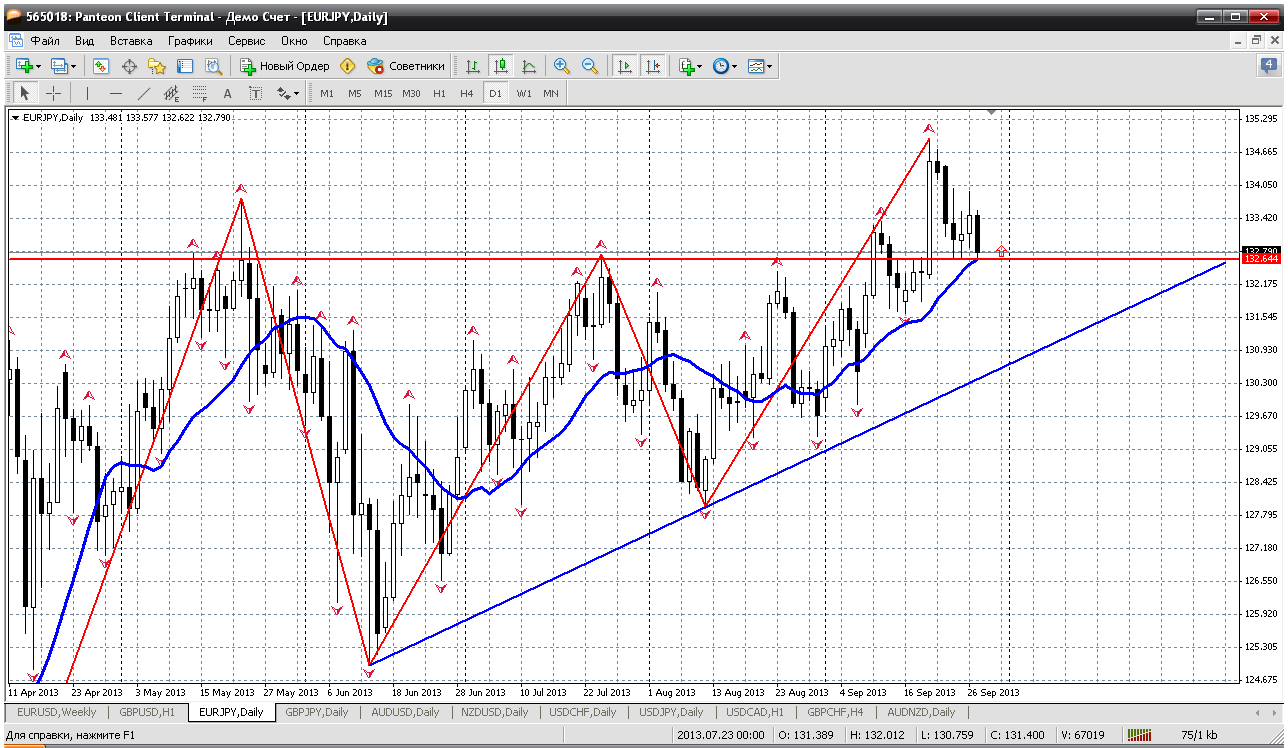The height and width of the screenshot is (748, 1288).
Task: Open the Templates dropdown
Action: coord(760,66)
